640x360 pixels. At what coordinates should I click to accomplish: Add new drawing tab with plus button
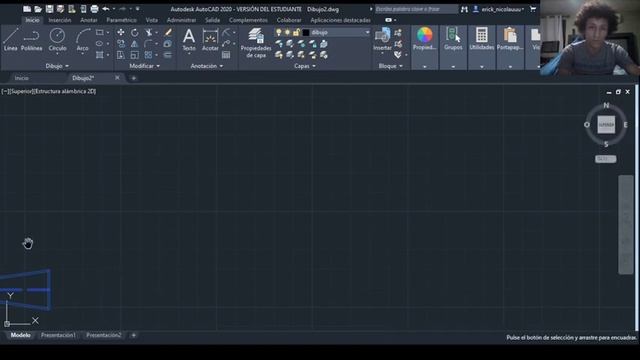point(133,78)
